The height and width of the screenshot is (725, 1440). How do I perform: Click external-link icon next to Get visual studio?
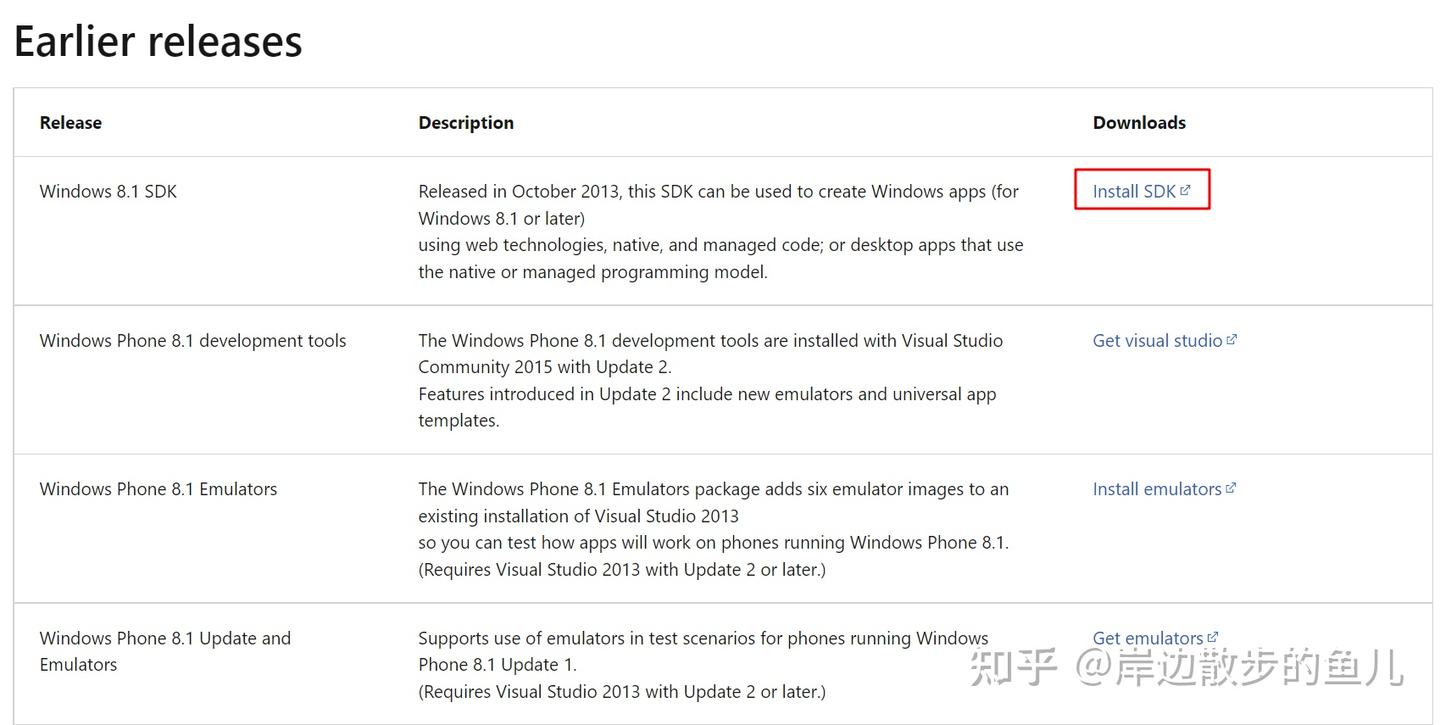(1232, 339)
